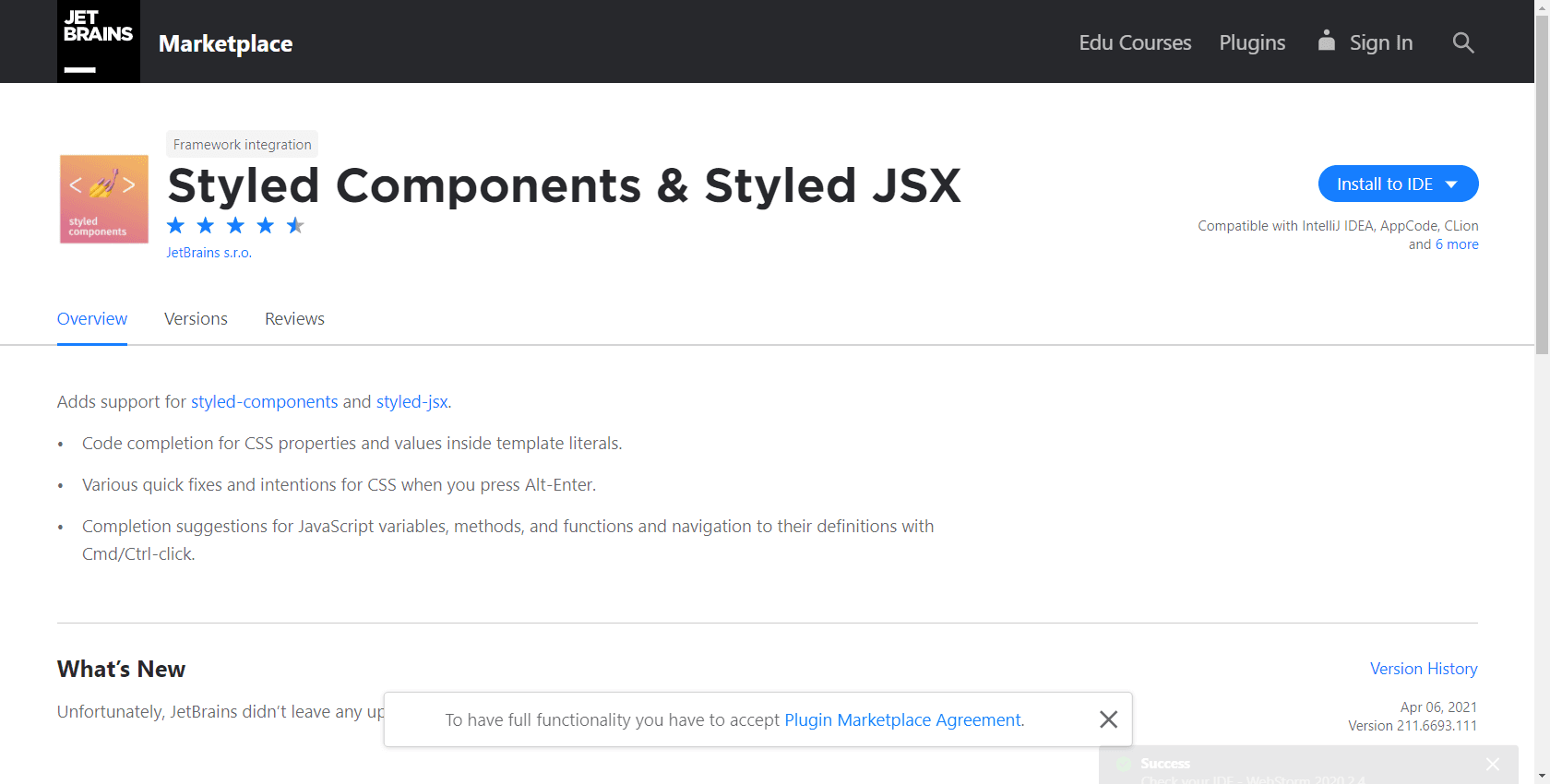Click the Version 211.6693.111 text
The image size is (1550, 784).
(1413, 726)
